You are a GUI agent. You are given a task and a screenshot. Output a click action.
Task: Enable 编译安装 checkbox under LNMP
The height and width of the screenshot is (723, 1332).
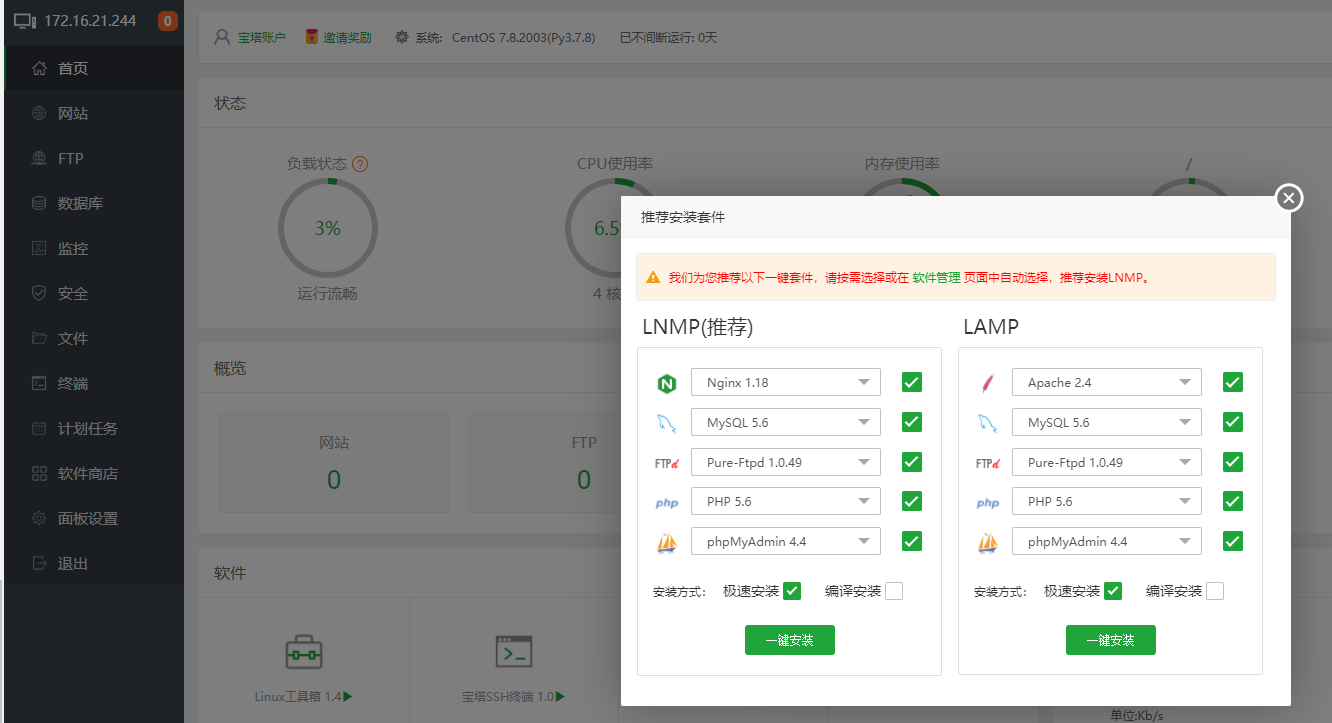[894, 591]
